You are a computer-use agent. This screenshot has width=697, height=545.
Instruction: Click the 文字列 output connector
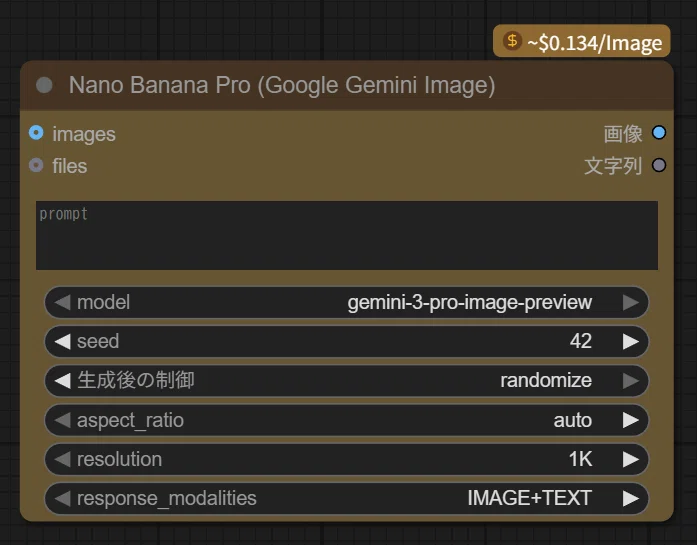point(659,165)
